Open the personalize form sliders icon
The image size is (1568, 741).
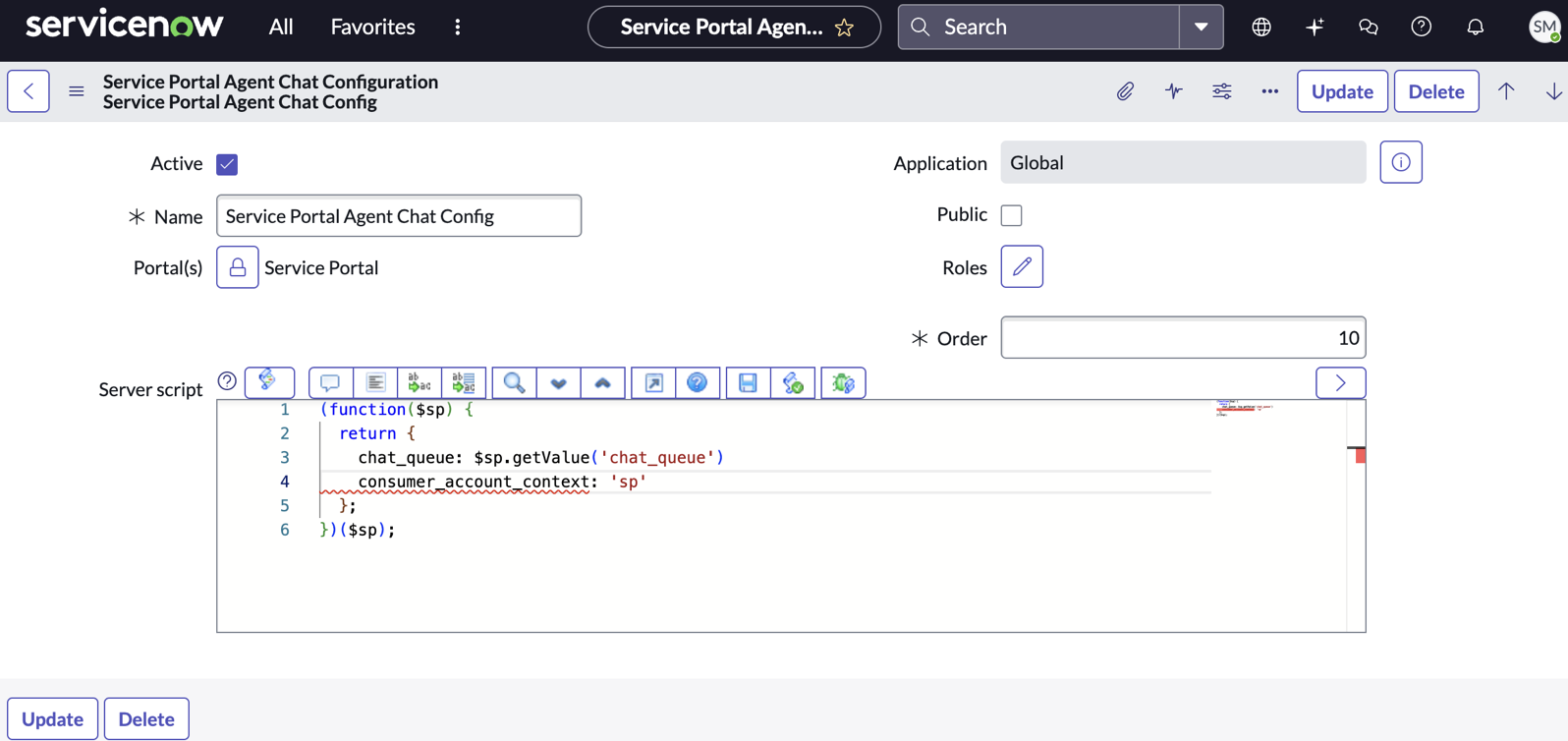click(x=1221, y=91)
